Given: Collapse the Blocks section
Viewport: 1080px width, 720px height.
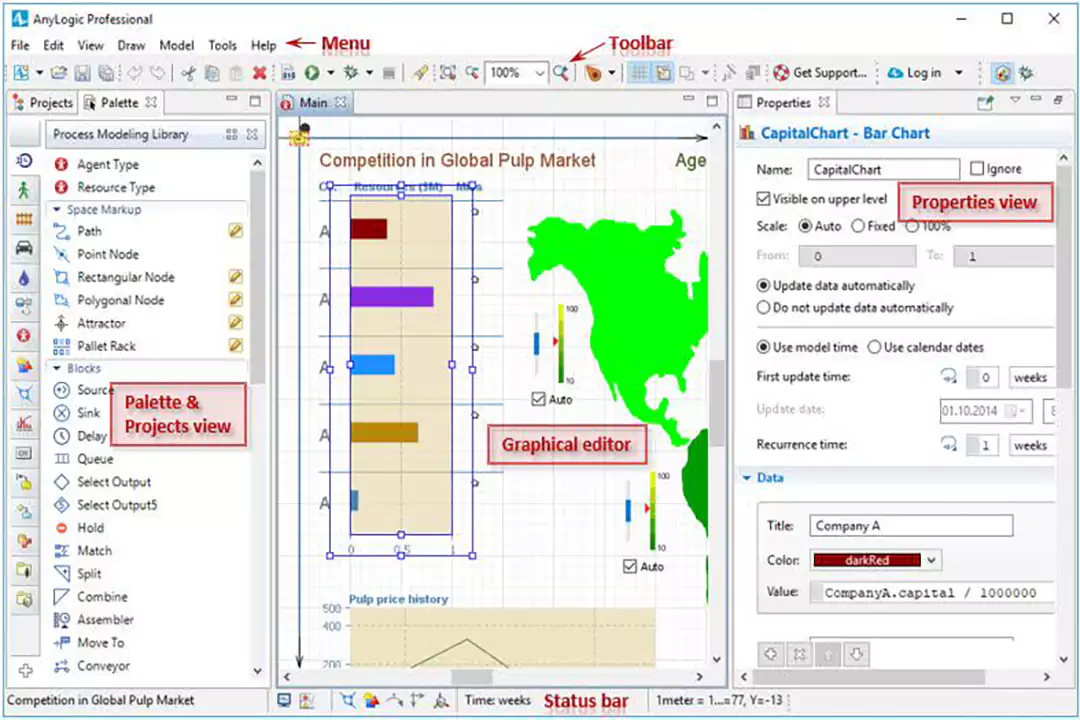Looking at the screenshot, I should coord(56,369).
